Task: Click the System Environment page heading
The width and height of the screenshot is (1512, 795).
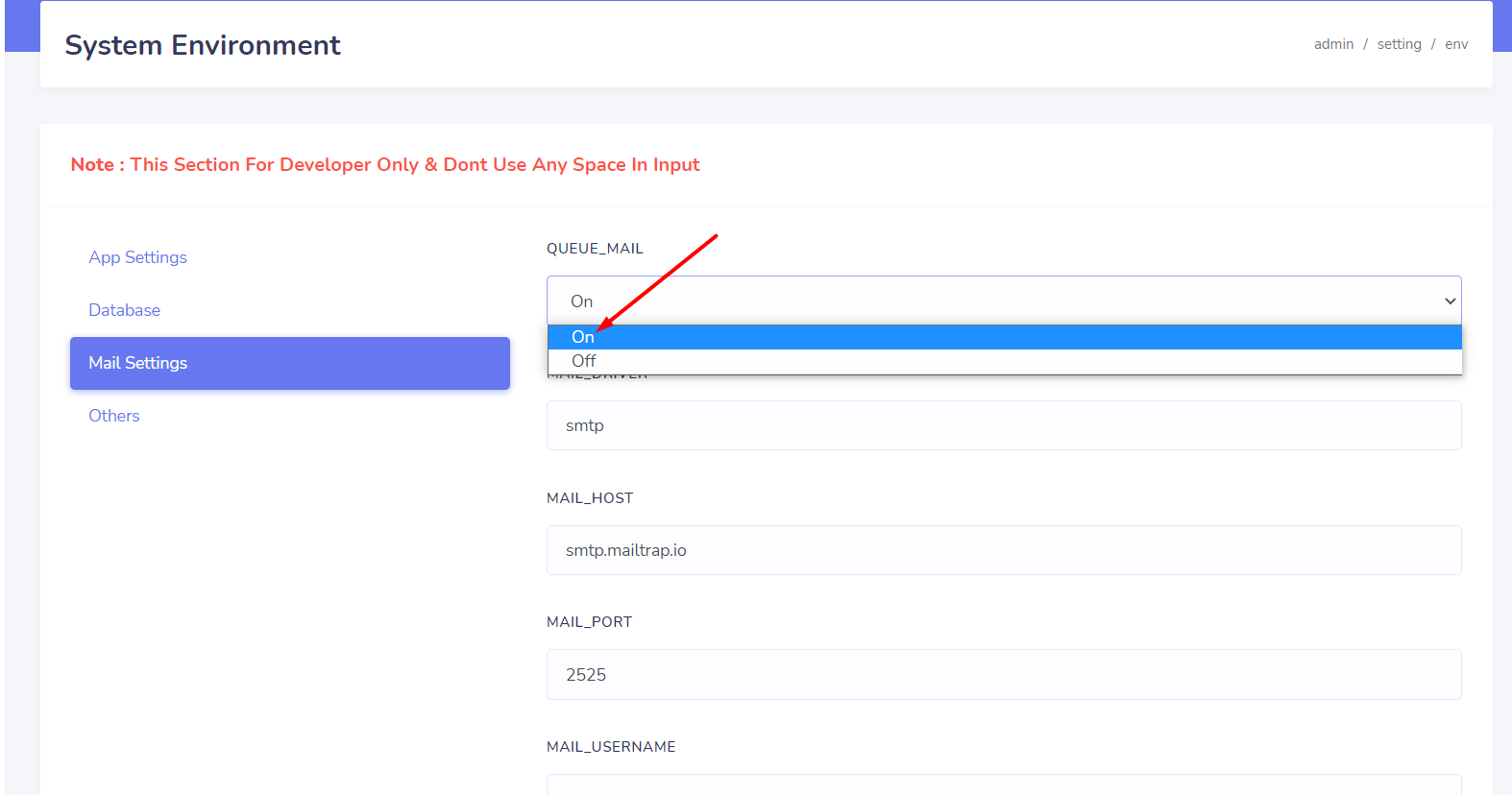Action: 203,45
